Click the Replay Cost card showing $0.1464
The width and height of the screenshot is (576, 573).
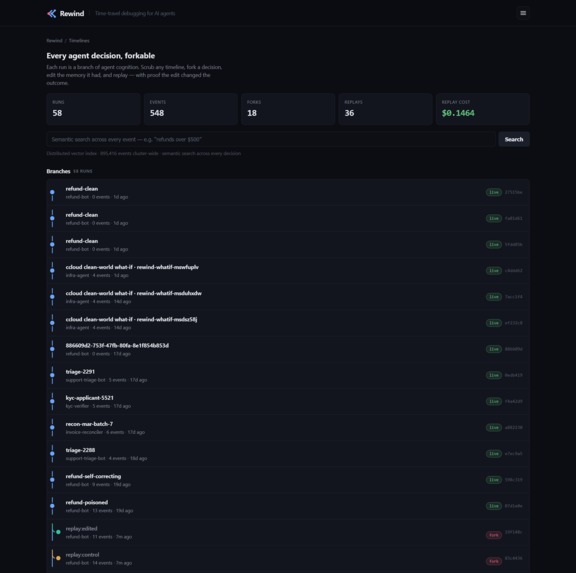[483, 109]
